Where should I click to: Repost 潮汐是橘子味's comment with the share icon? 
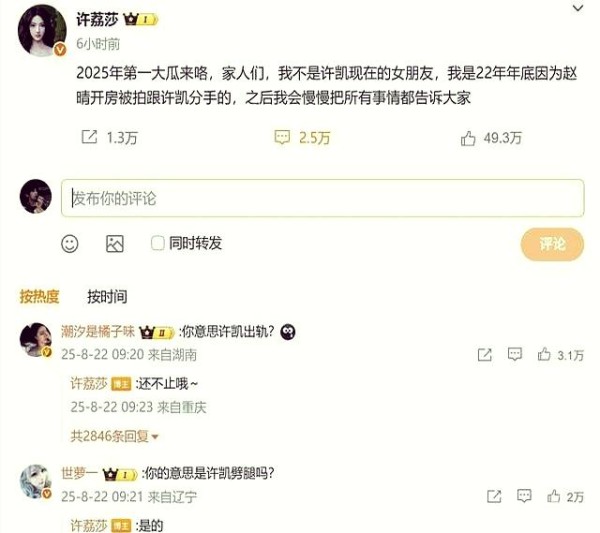point(485,355)
